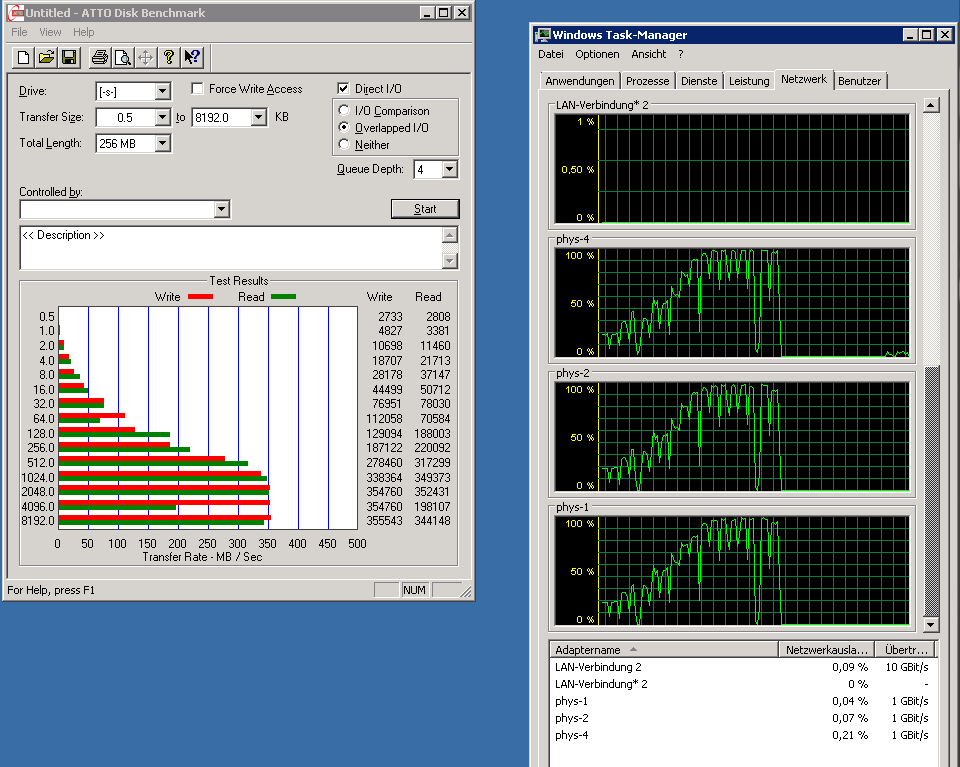The image size is (960, 767).
Task: Click description box scroll down arrow
Action: click(x=450, y=261)
